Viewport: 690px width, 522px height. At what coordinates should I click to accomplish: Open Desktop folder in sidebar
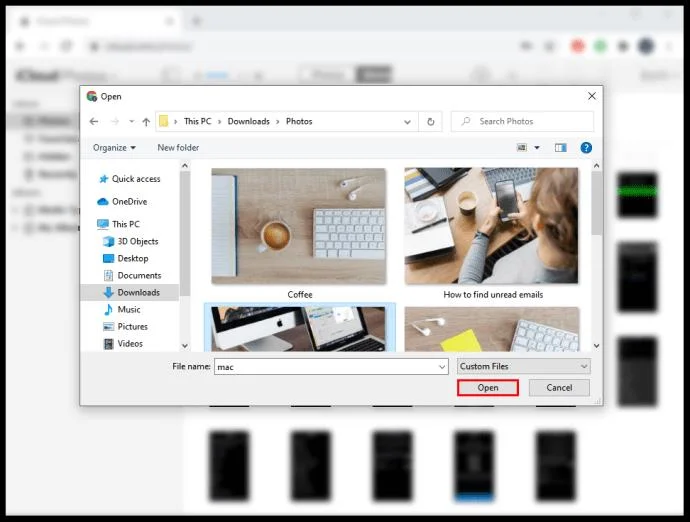click(133, 258)
